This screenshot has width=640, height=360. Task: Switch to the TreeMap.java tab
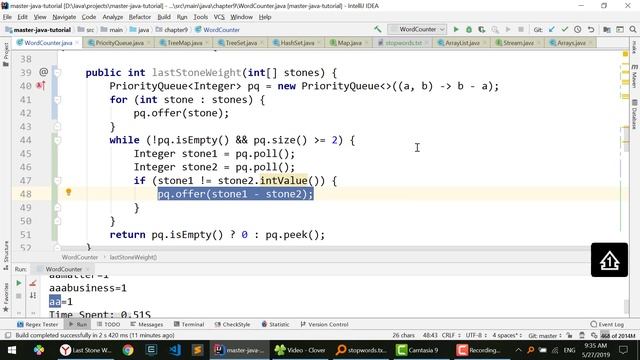tap(184, 43)
